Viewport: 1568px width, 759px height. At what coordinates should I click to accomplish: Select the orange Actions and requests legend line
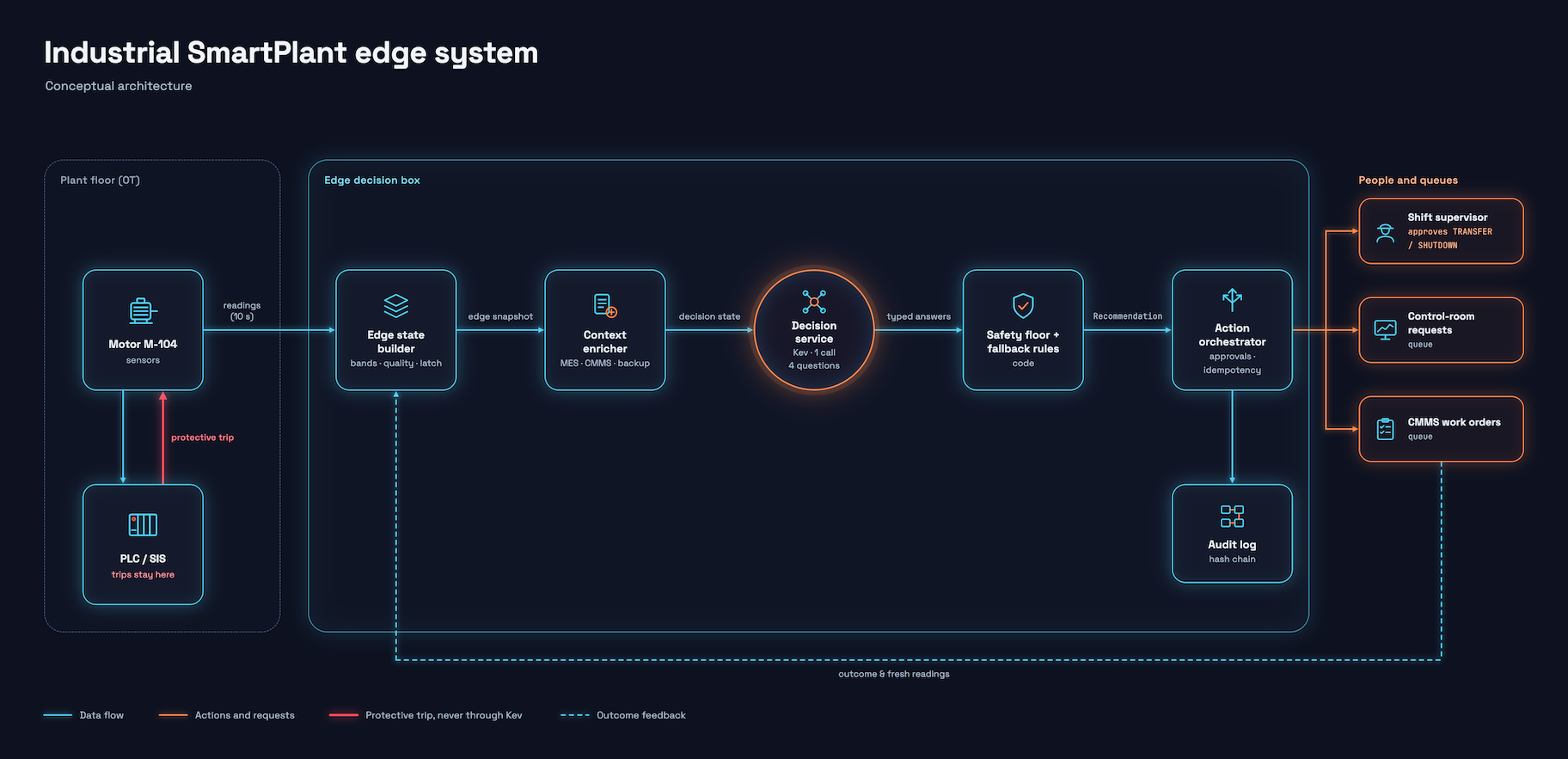tap(173, 715)
